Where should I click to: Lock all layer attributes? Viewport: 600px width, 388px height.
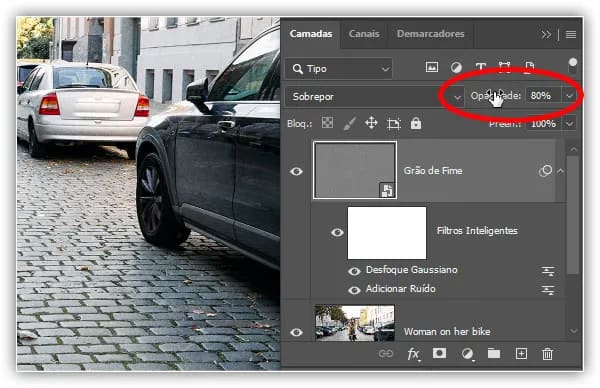click(416, 123)
